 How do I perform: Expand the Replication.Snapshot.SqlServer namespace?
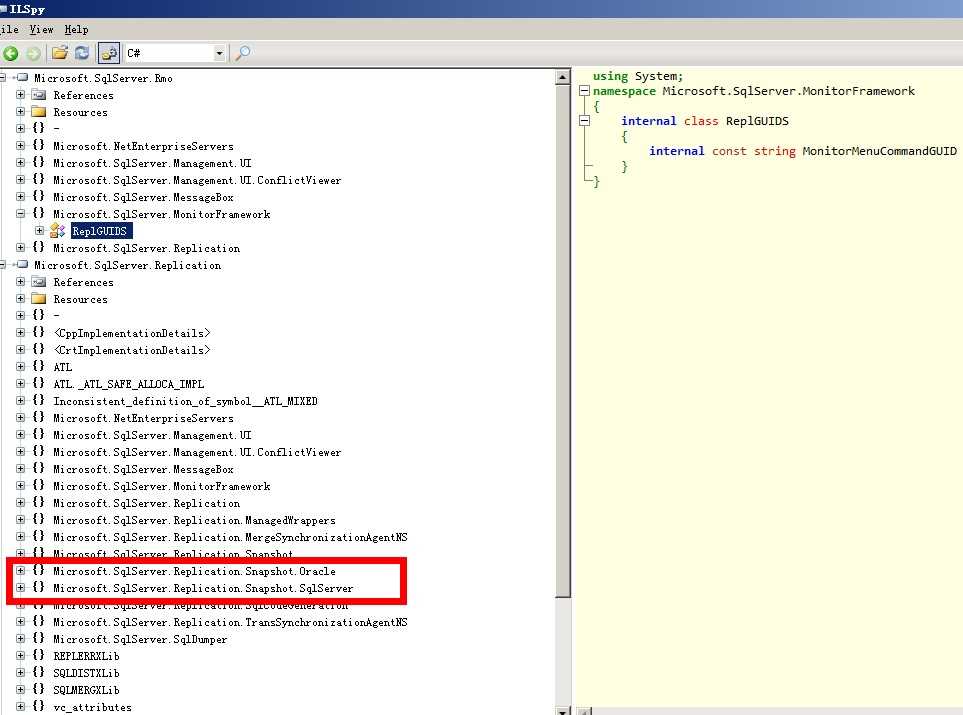[x=20, y=588]
